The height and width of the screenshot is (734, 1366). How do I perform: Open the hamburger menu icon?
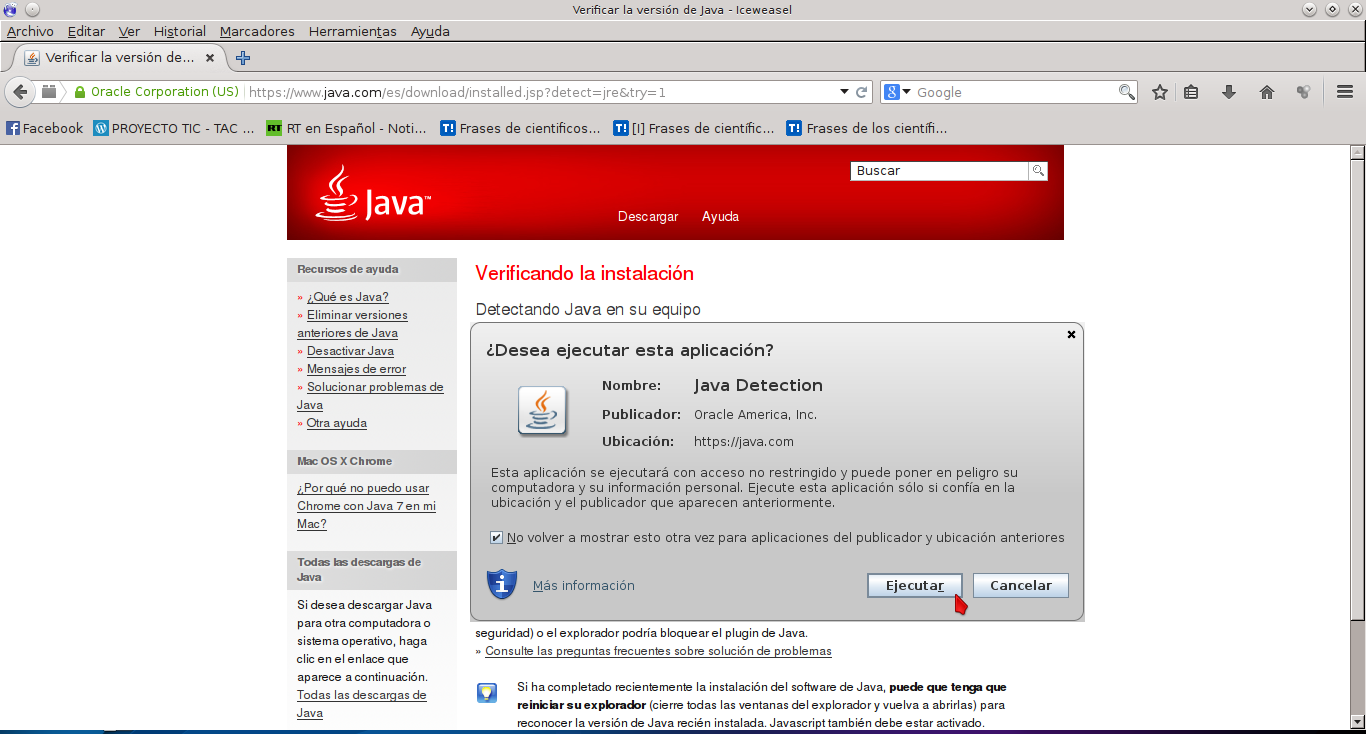pos(1345,92)
